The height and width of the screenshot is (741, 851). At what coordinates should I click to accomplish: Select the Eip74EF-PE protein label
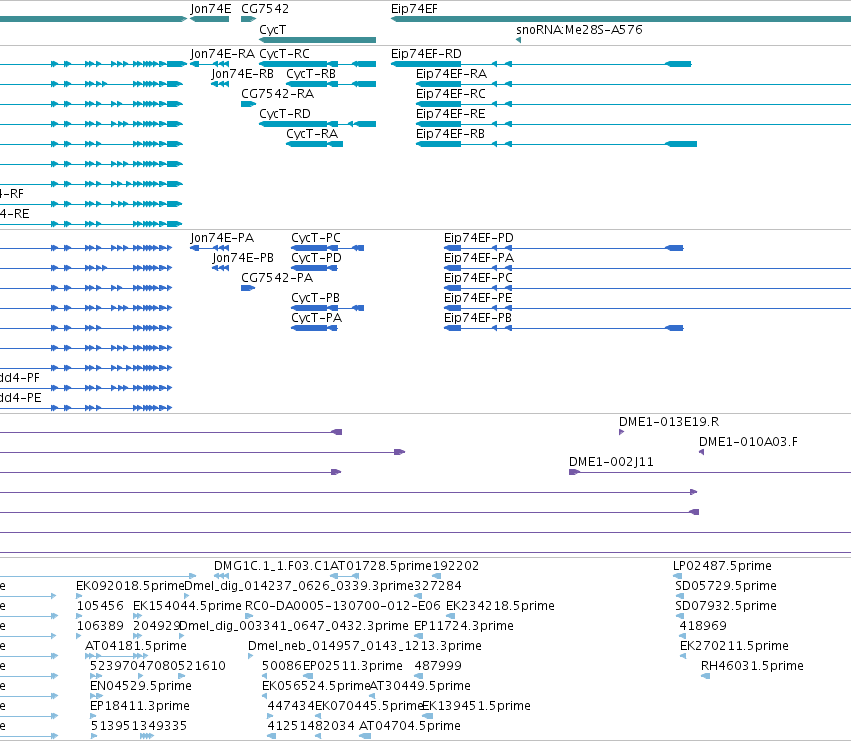pyautogui.click(x=478, y=299)
